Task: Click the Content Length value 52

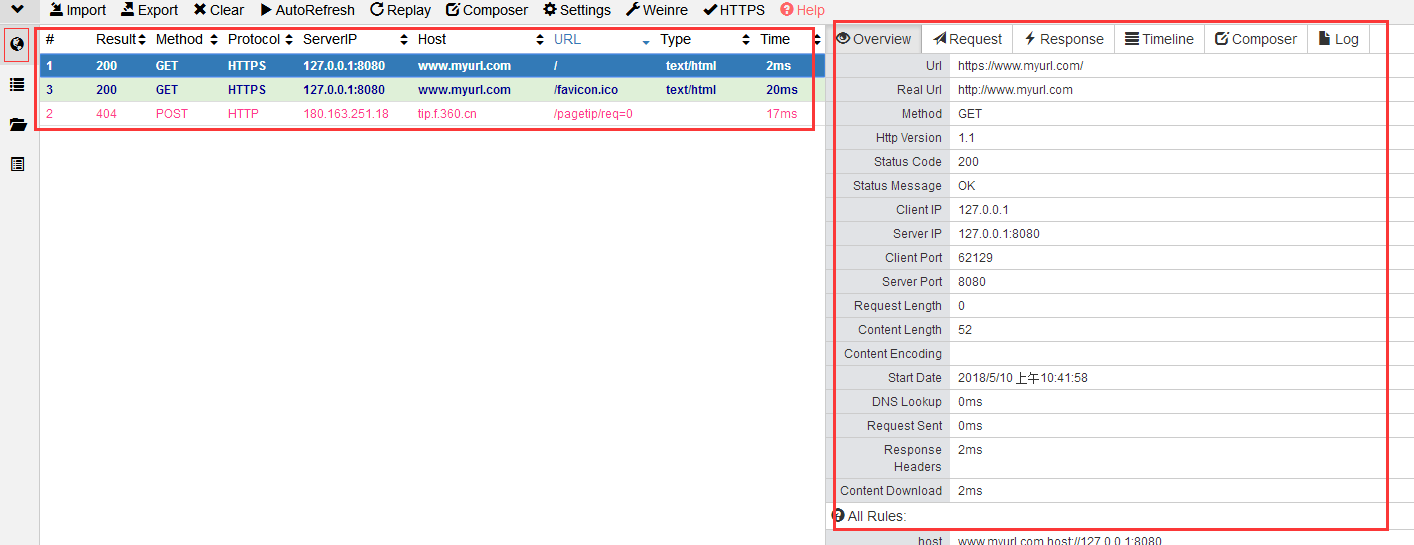Action: point(965,330)
